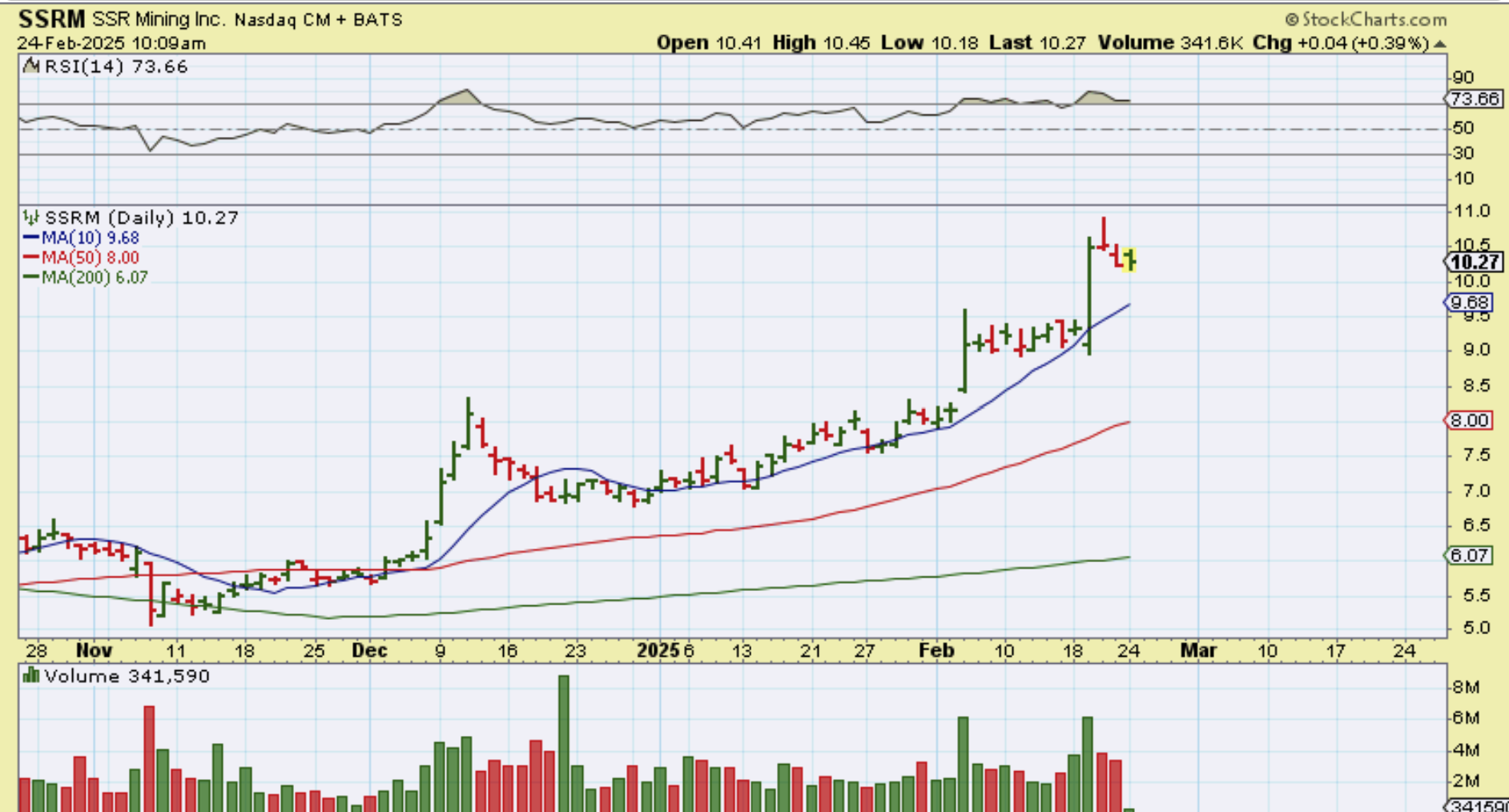Screen dimensions: 1509x812
Task: Click the SSRM (Daily) 10.27 legend label
Action: pyautogui.click(x=141, y=218)
